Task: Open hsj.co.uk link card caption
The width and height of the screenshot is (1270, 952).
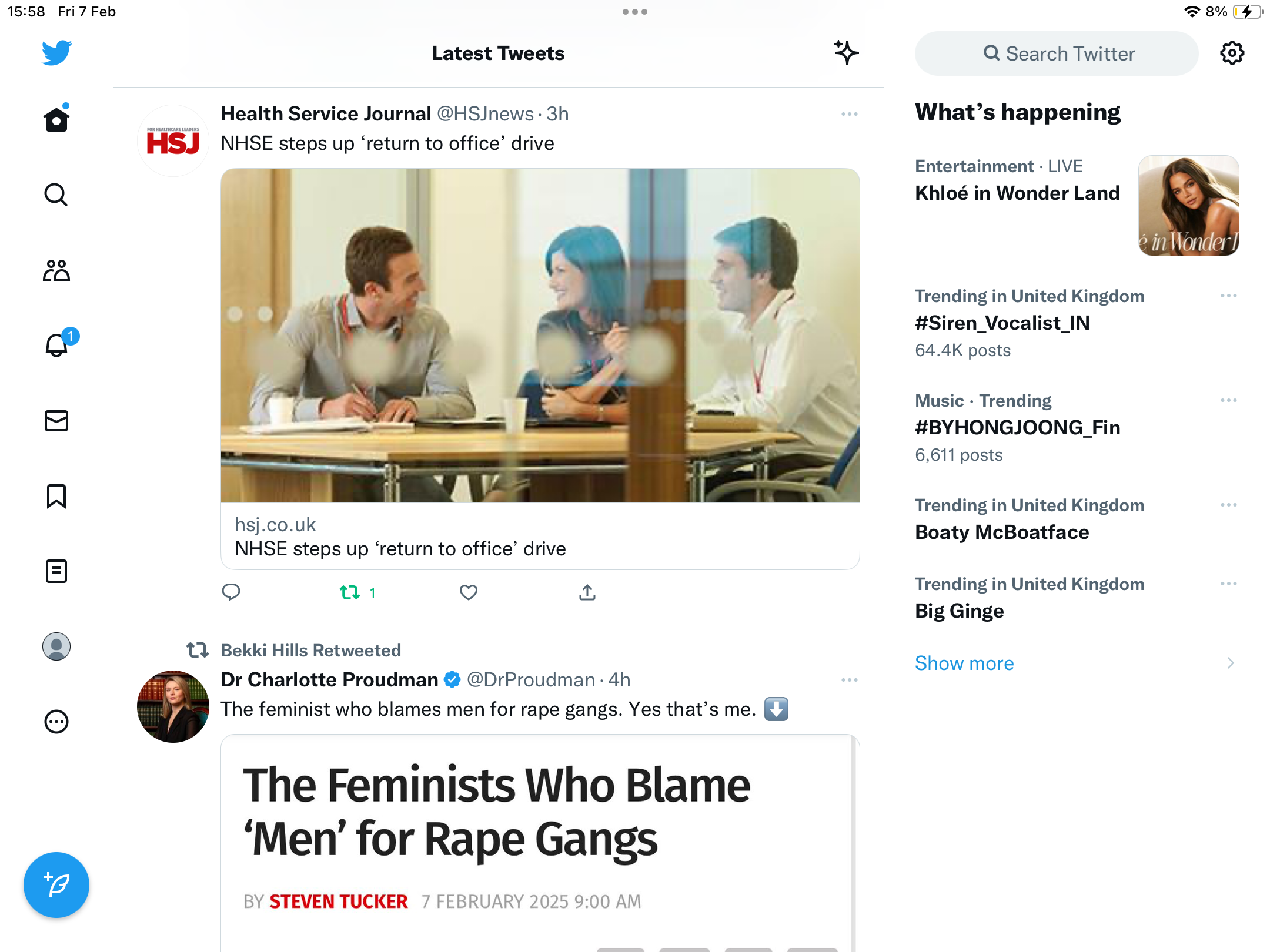Action: pos(540,537)
